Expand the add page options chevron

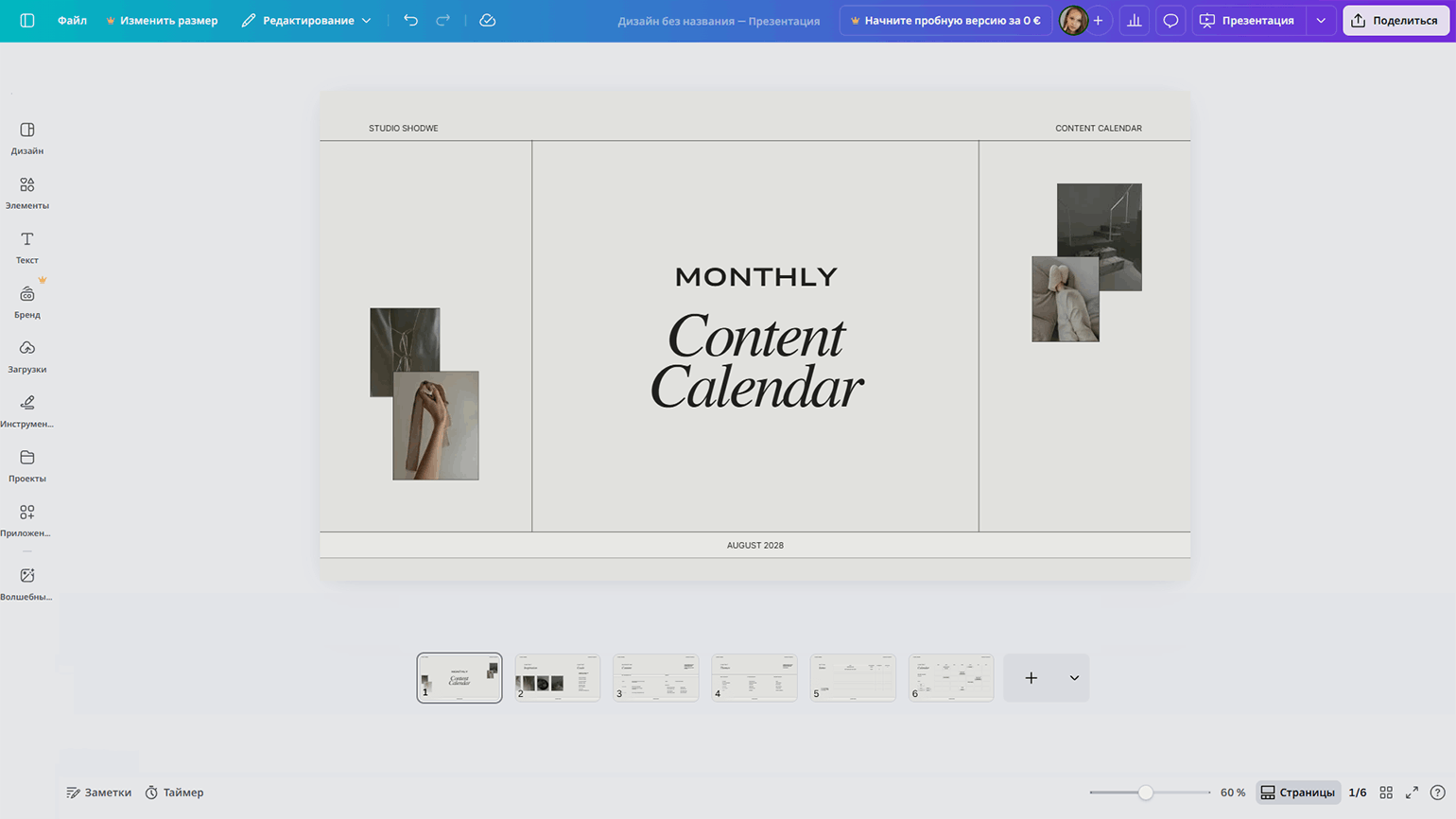coord(1074,678)
